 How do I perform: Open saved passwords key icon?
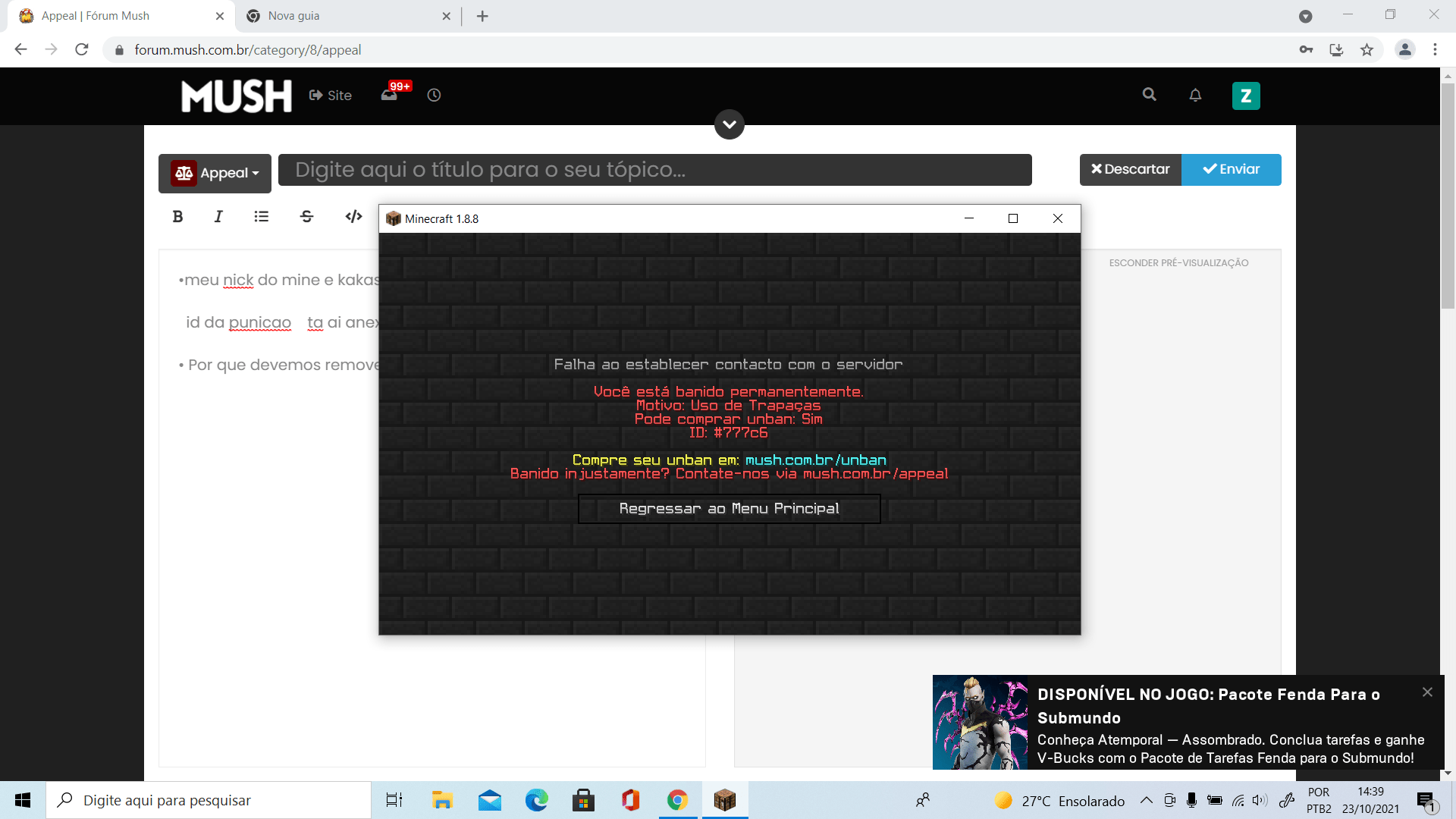1306,50
